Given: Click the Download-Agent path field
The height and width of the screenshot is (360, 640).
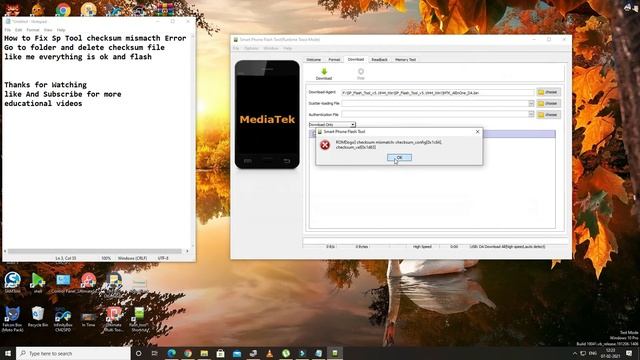Looking at the screenshot, I should coord(438,93).
